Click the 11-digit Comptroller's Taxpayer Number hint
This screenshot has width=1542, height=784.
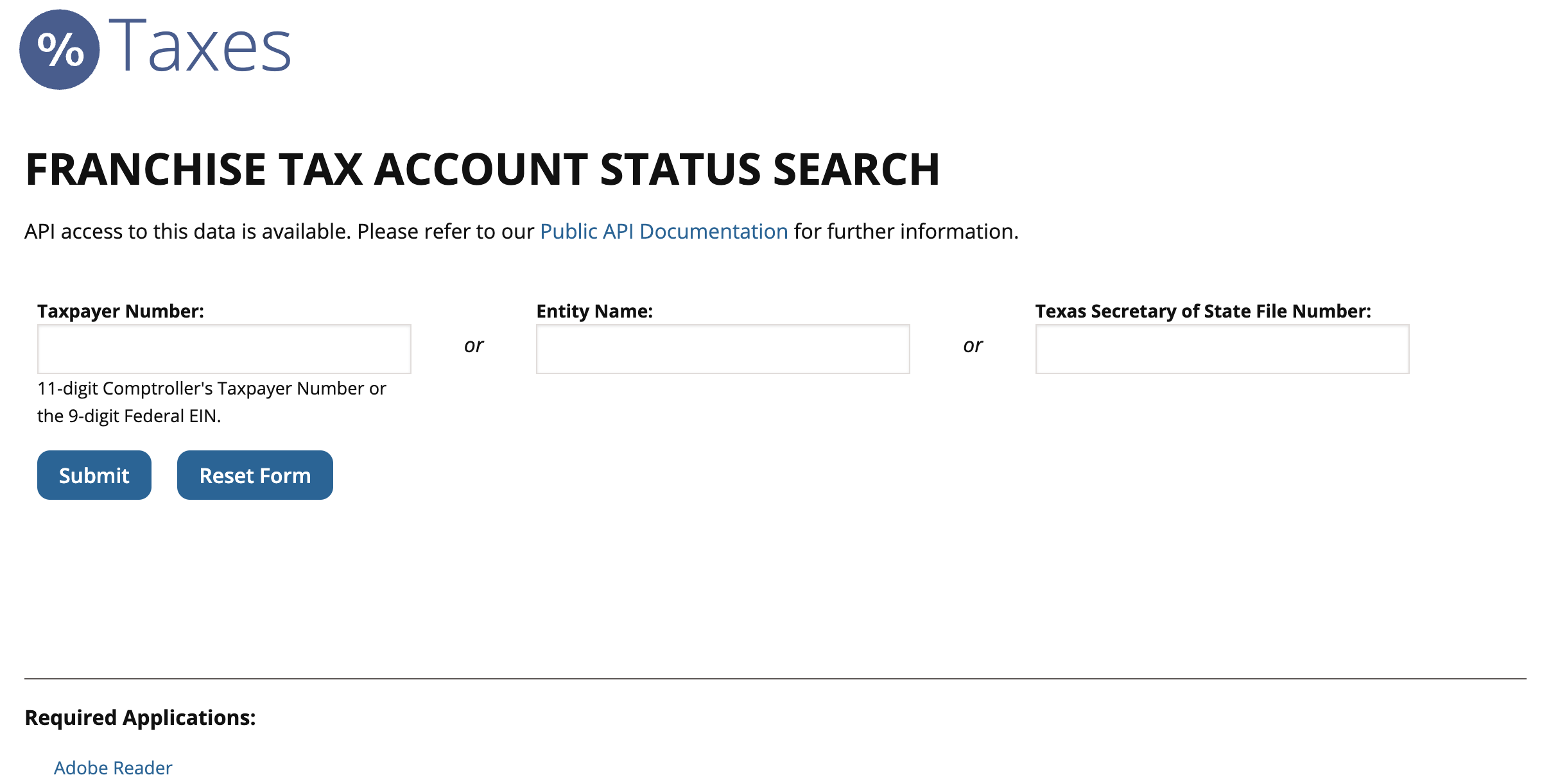tap(212, 389)
